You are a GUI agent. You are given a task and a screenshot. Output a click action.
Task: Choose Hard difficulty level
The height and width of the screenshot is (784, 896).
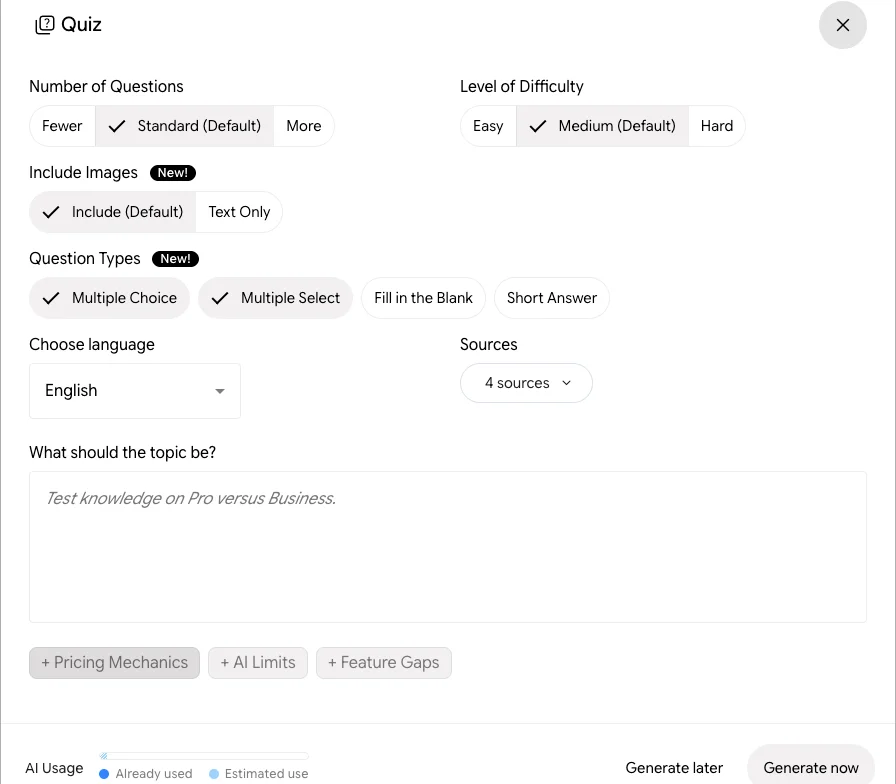[x=717, y=126]
